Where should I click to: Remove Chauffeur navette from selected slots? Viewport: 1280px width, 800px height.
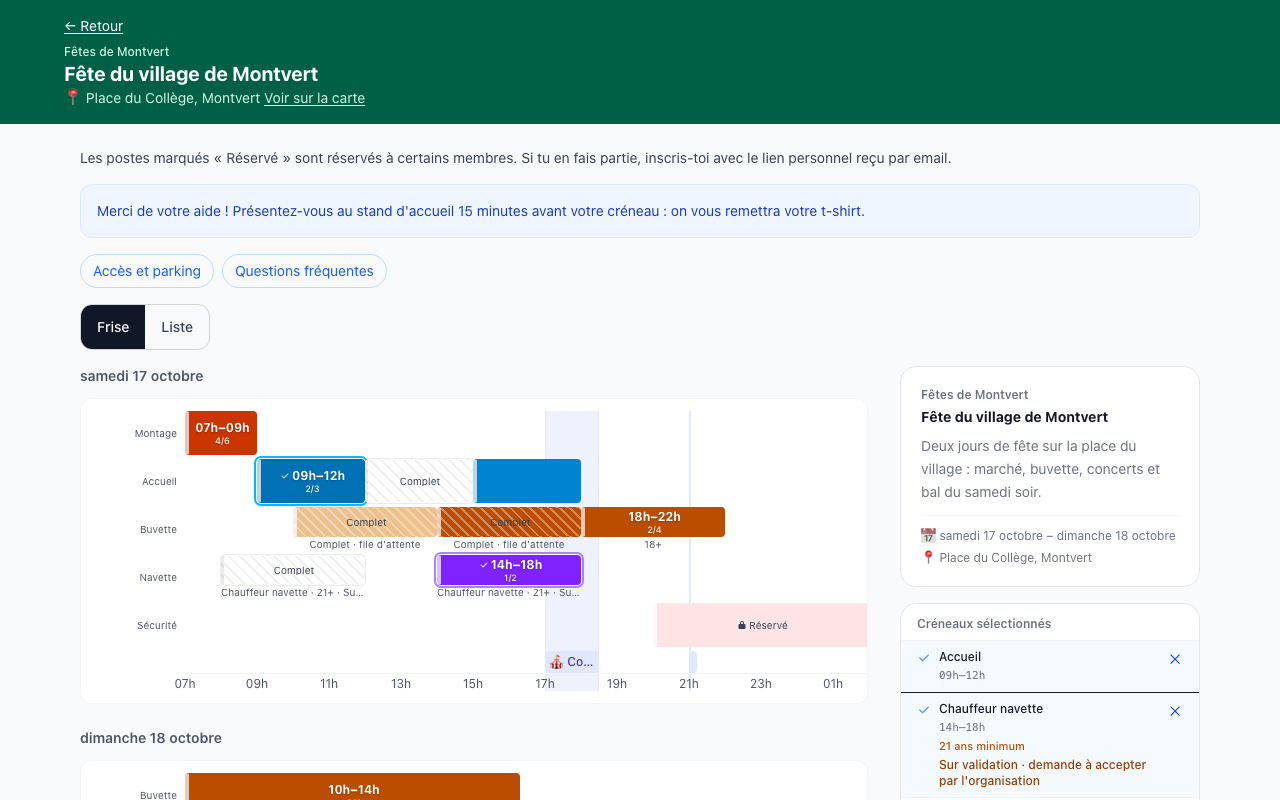(x=1175, y=711)
